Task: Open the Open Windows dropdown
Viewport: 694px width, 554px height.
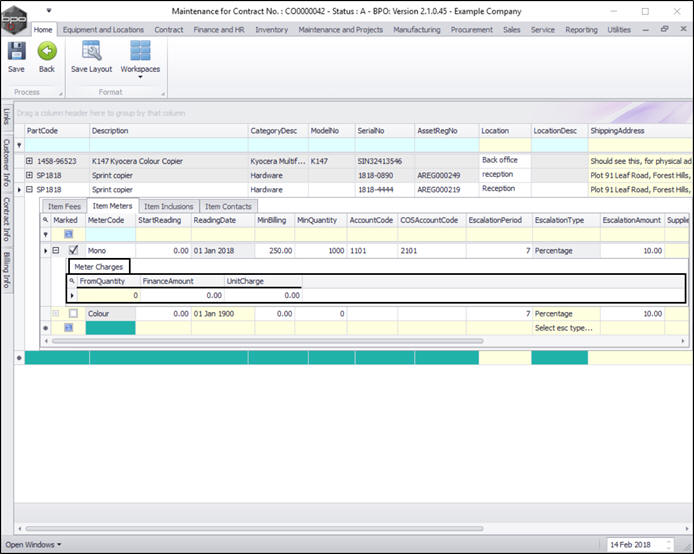Action: click(32, 544)
